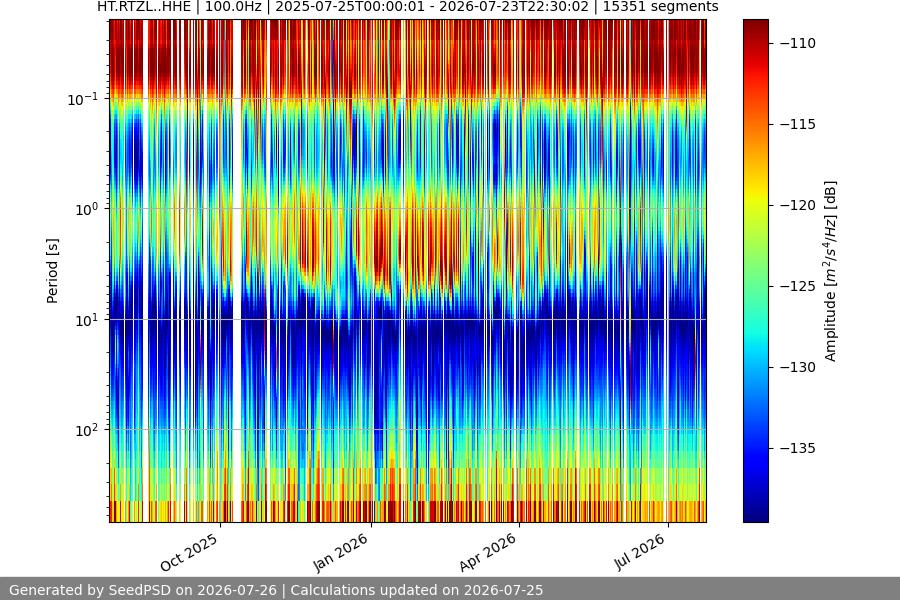Click the dark red top of colorbar
Image resolution: width=900 pixels, height=600 pixels.
coord(755,26)
